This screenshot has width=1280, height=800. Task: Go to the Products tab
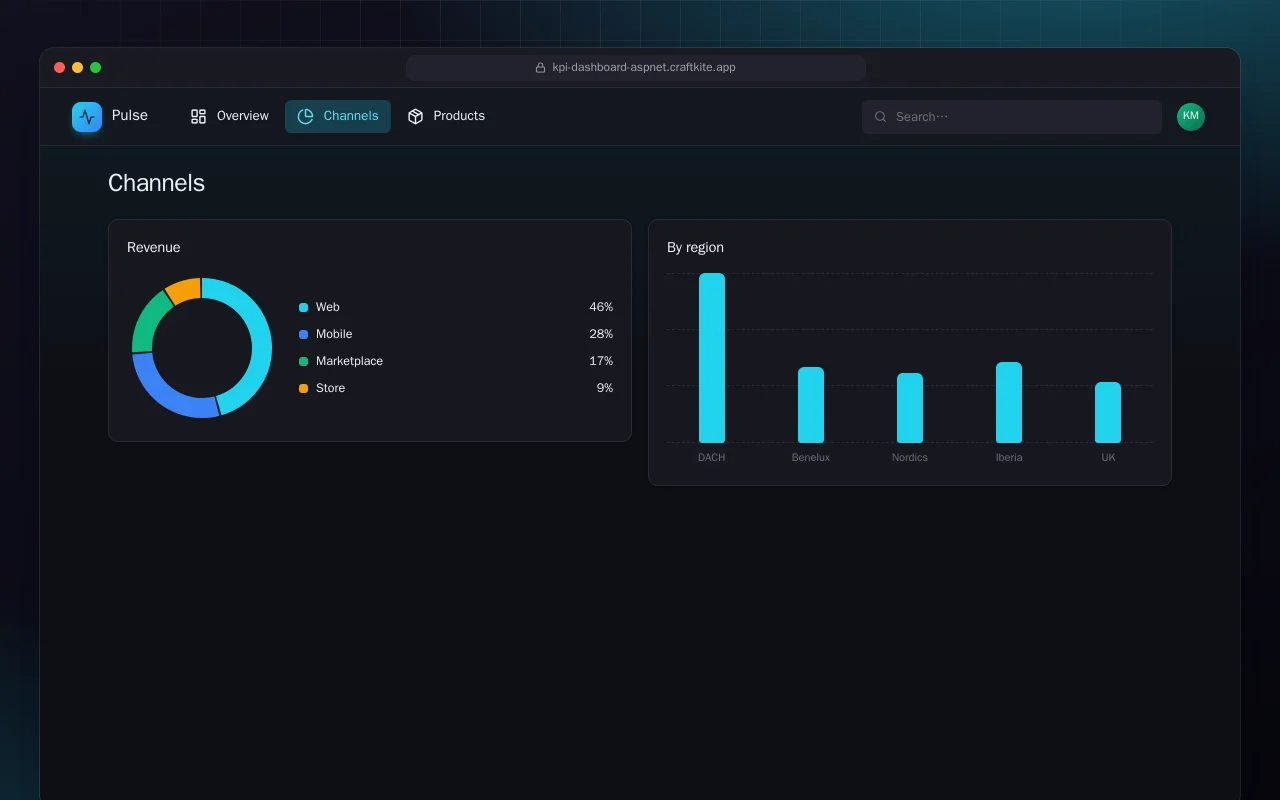click(446, 116)
